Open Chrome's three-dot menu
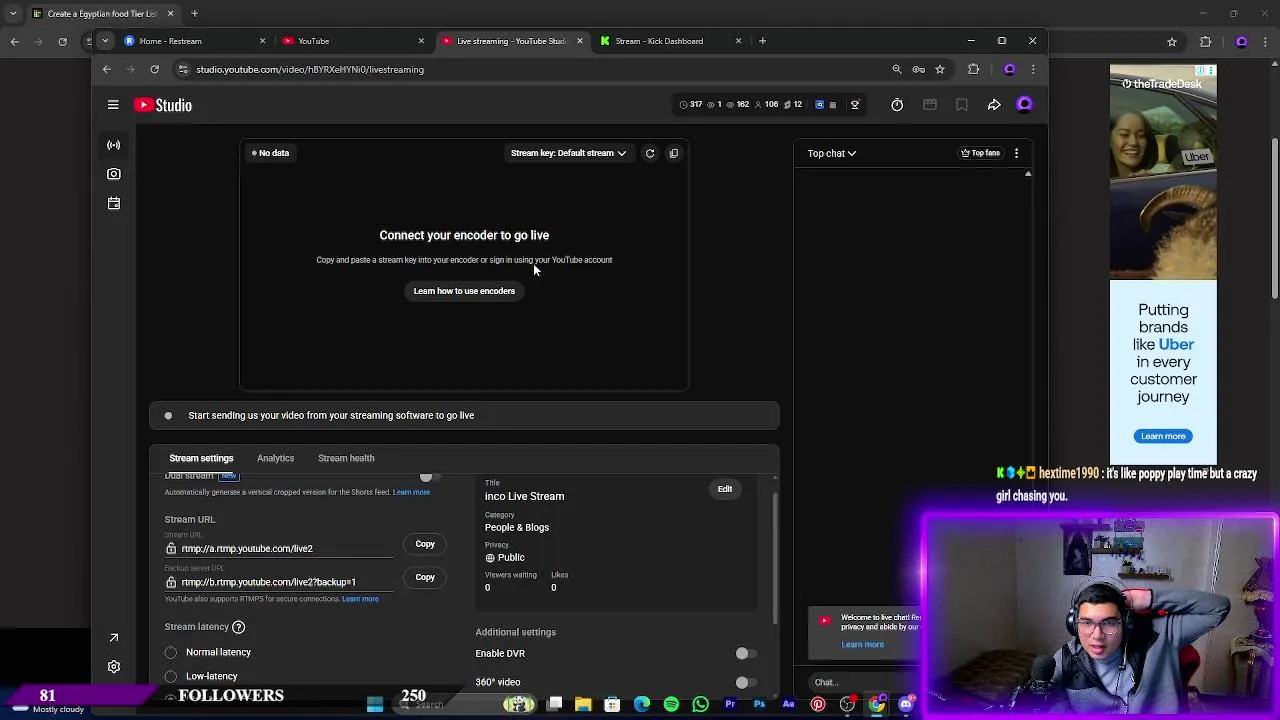 click(x=1033, y=70)
